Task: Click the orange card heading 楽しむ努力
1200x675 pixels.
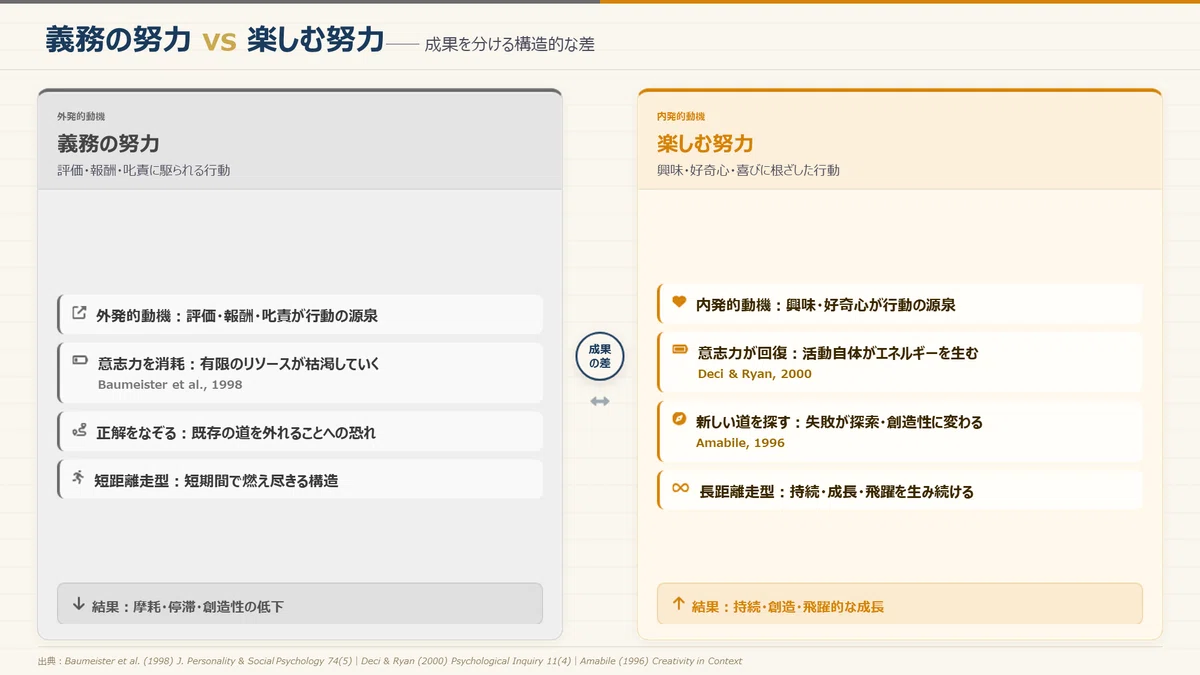Action: (x=705, y=144)
